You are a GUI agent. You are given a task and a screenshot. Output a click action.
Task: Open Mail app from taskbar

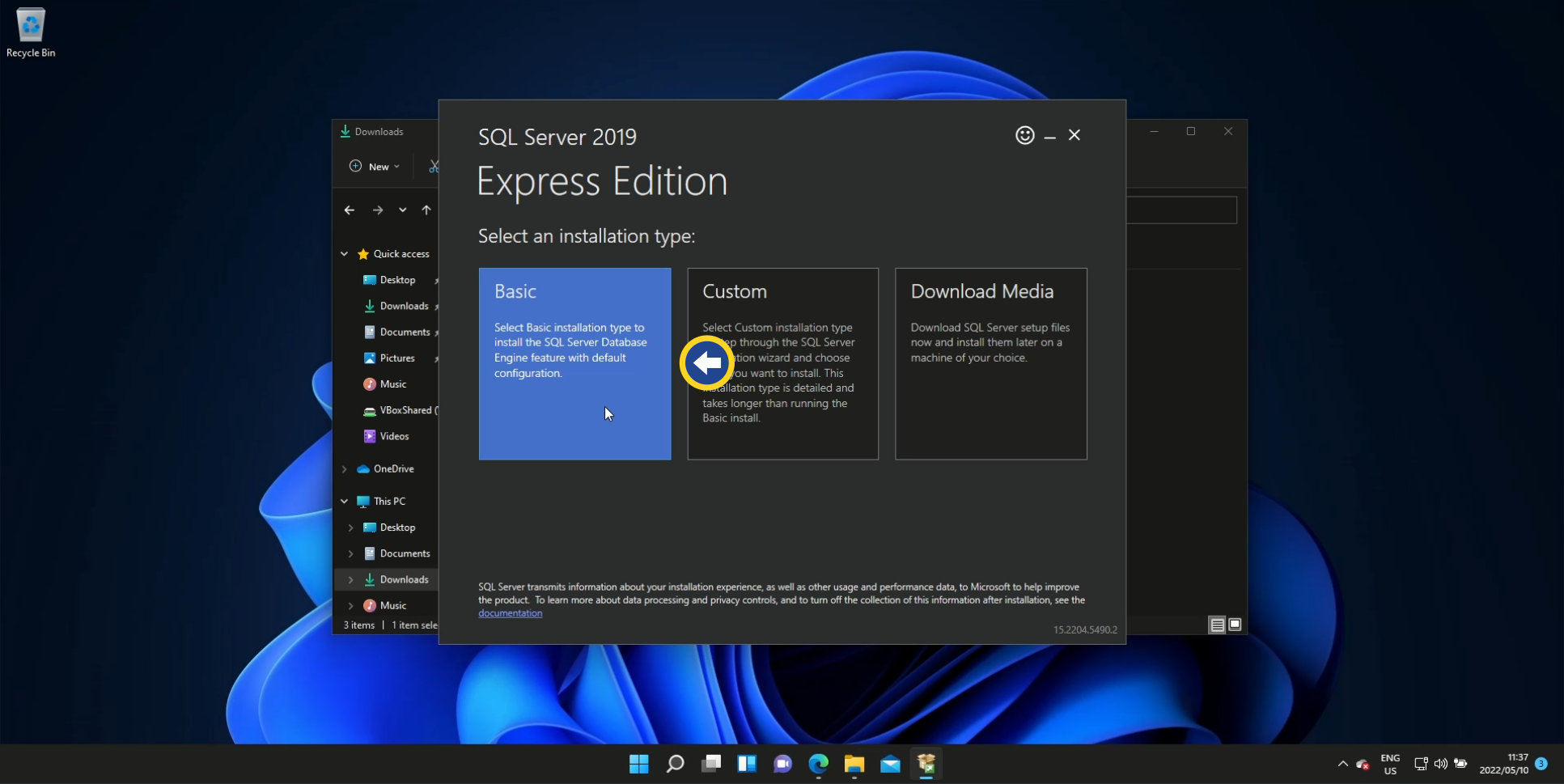click(890, 764)
